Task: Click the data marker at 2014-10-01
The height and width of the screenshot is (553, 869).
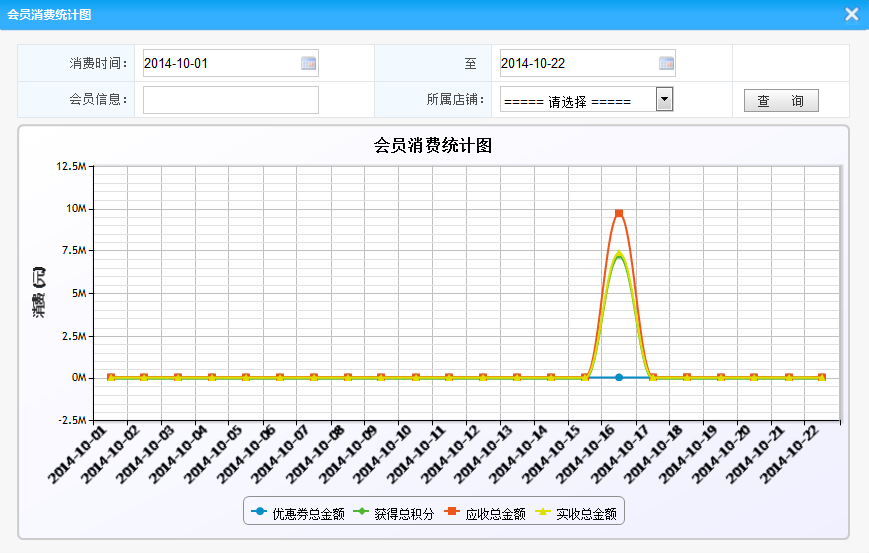Action: (110, 377)
